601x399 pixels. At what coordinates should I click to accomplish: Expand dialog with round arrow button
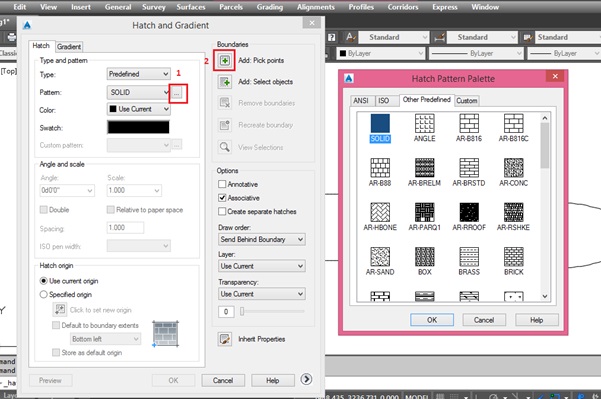tap(306, 379)
